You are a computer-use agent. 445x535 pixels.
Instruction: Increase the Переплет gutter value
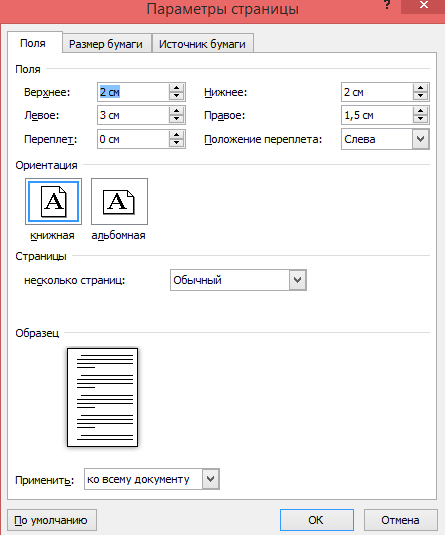pos(176,135)
